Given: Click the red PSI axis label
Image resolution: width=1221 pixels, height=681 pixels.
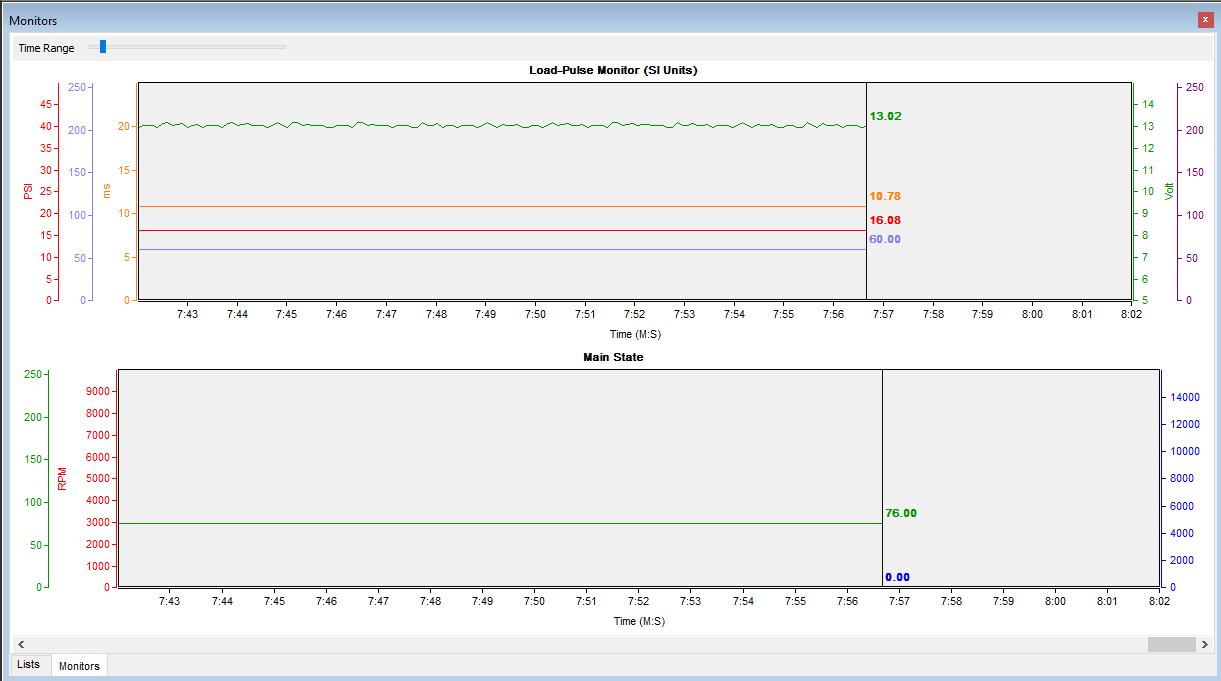Looking at the screenshot, I should click(28, 191).
